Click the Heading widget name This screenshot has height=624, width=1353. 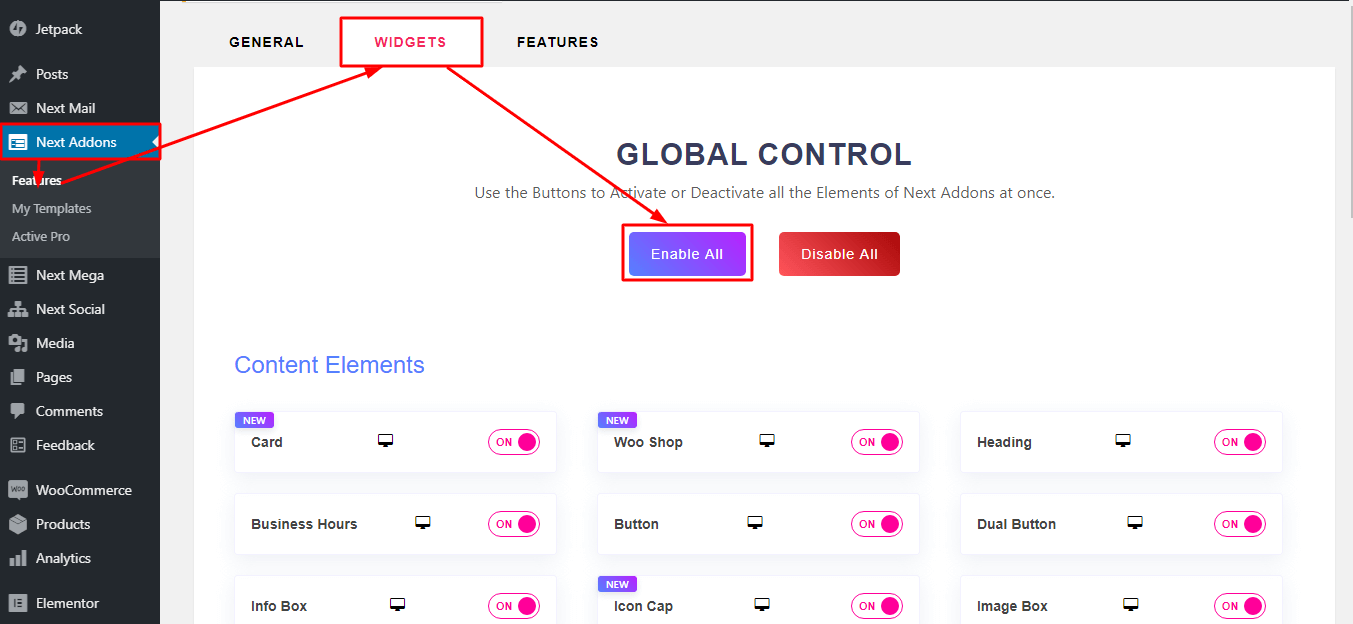1004,442
